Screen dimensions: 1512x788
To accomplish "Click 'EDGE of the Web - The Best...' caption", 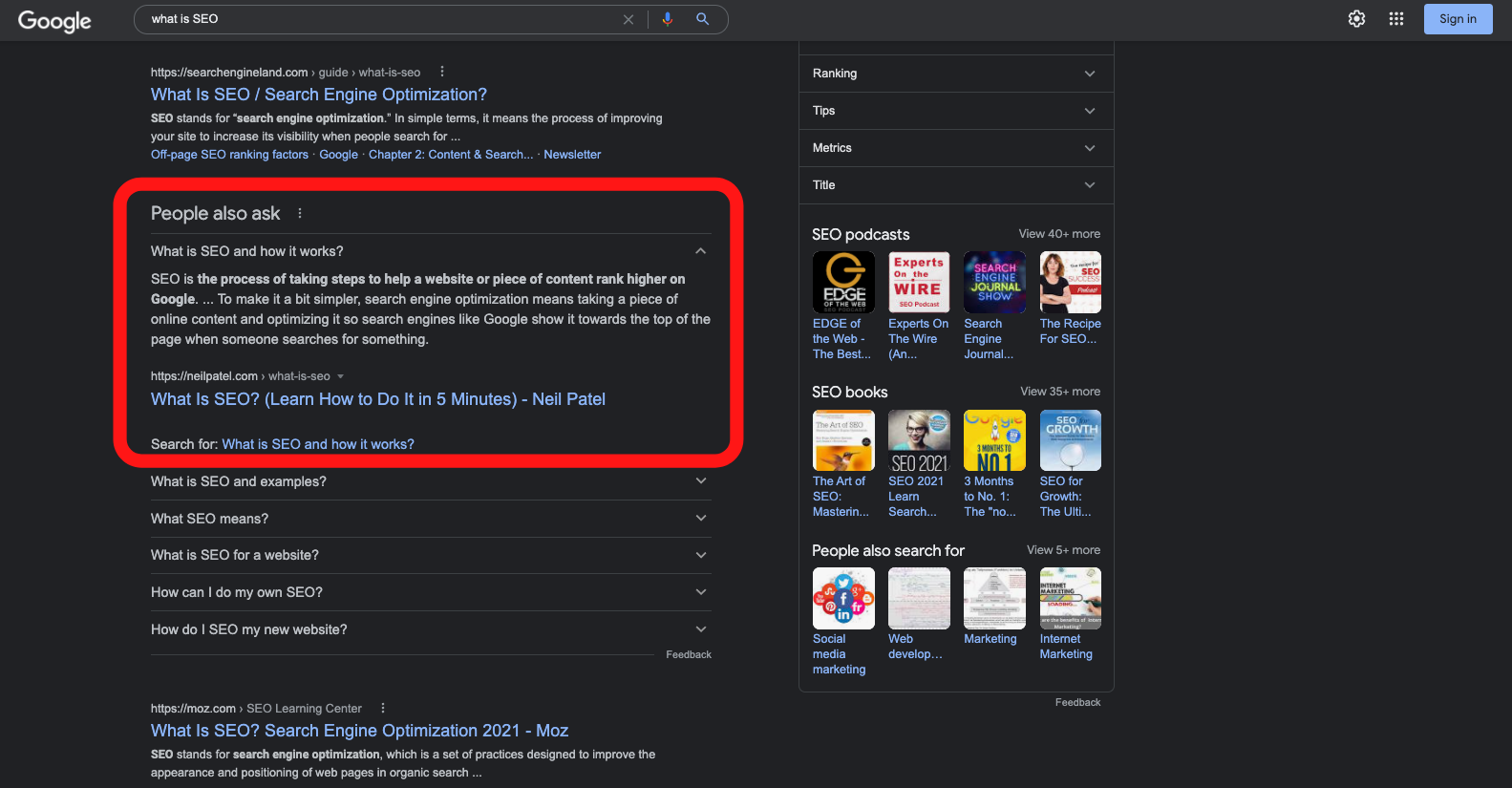I will pyautogui.click(x=841, y=339).
